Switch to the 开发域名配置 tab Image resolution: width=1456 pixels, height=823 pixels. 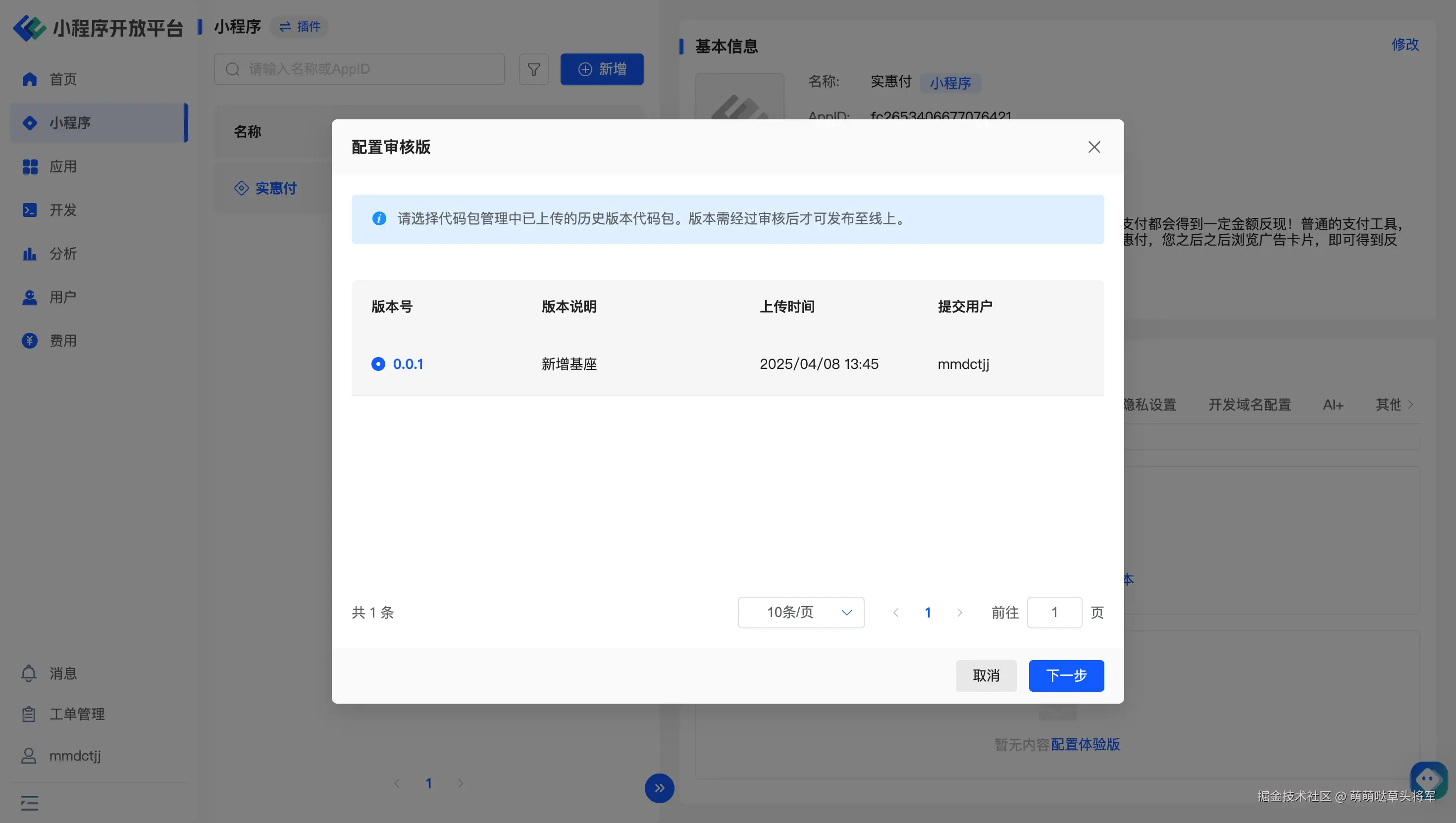tap(1249, 405)
